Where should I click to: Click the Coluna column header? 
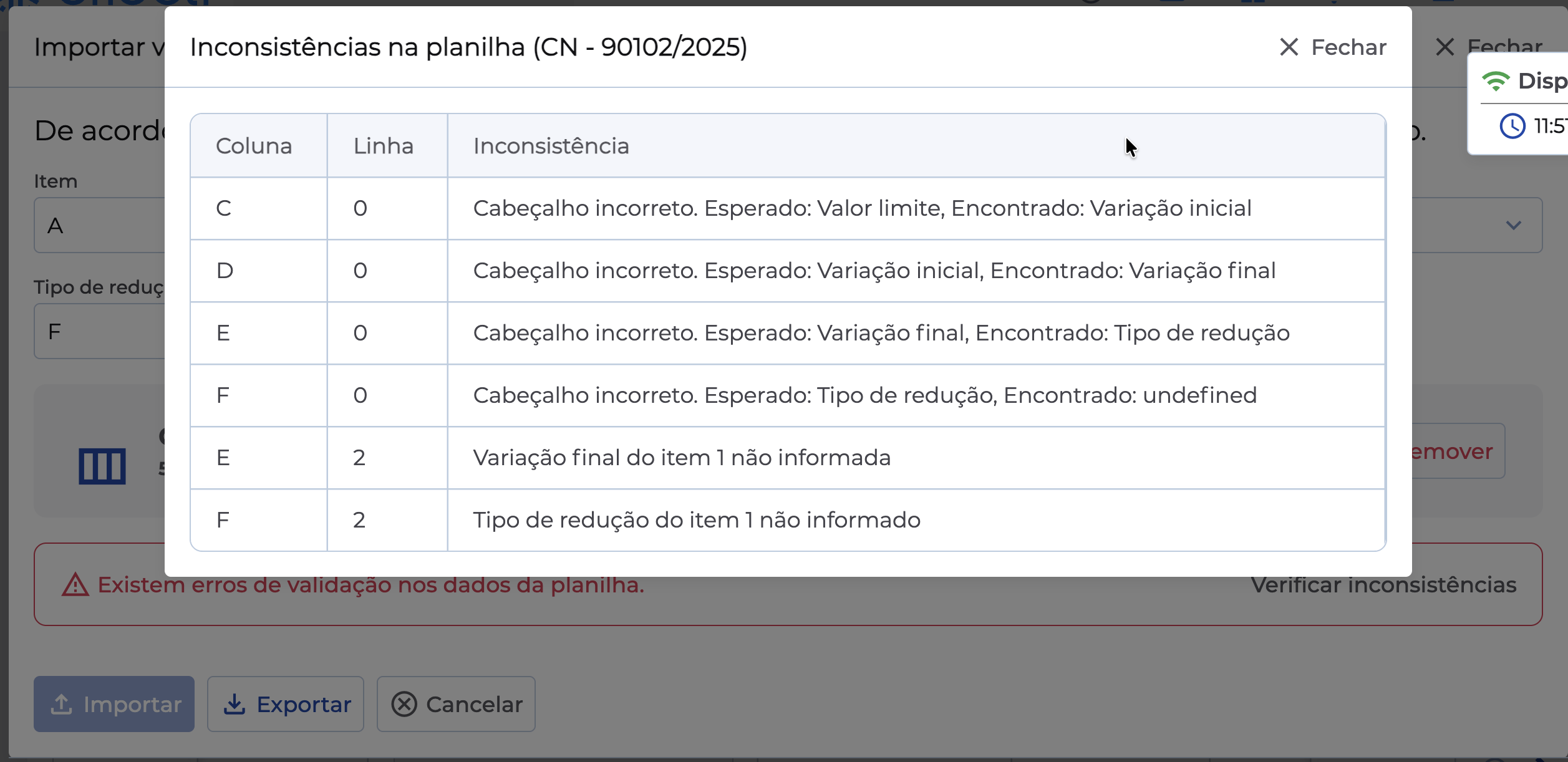pos(254,146)
